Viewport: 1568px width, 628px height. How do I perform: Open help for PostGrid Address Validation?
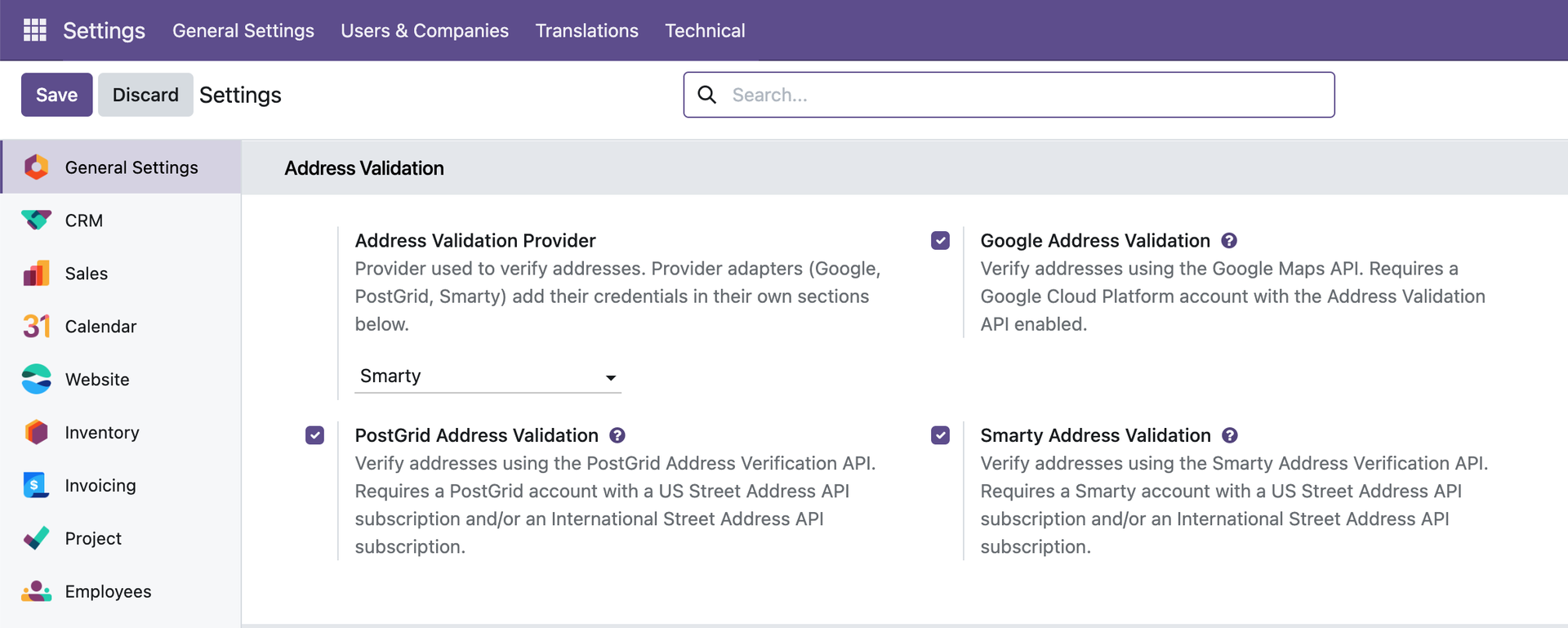[617, 435]
